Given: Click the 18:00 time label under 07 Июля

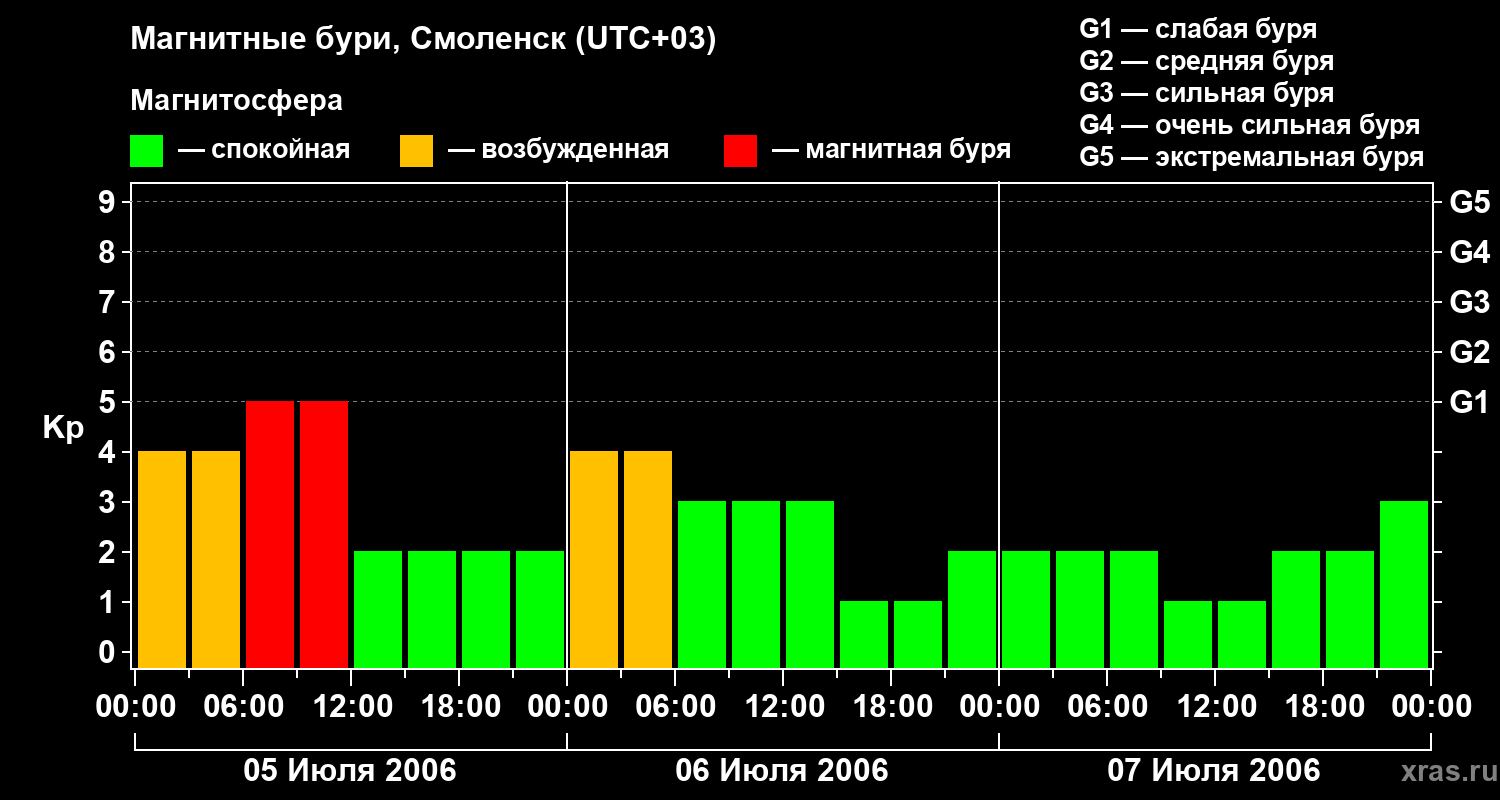Looking at the screenshot, I should coord(1323,707).
